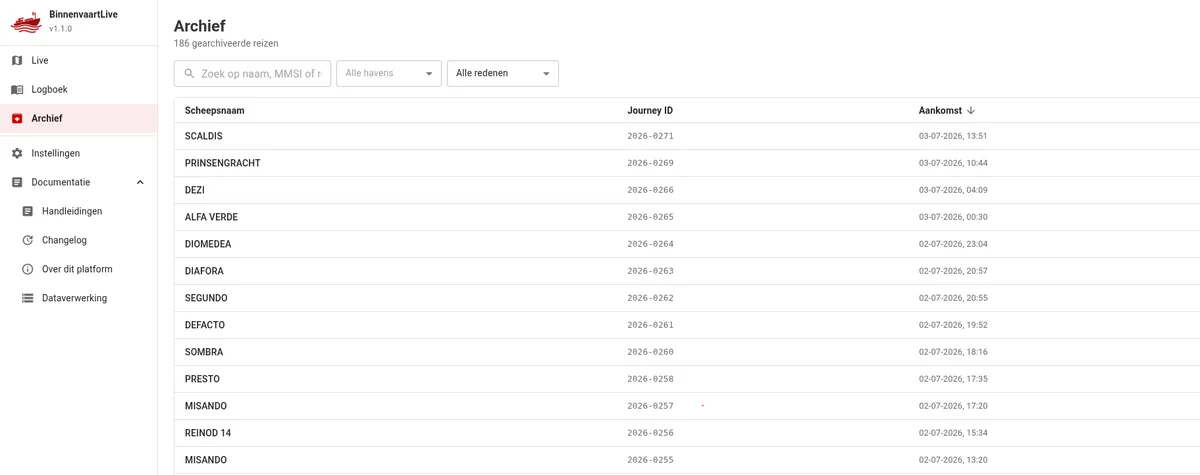The image size is (1200, 475).
Task: Select the Logboek book icon
Action: (x=17, y=90)
